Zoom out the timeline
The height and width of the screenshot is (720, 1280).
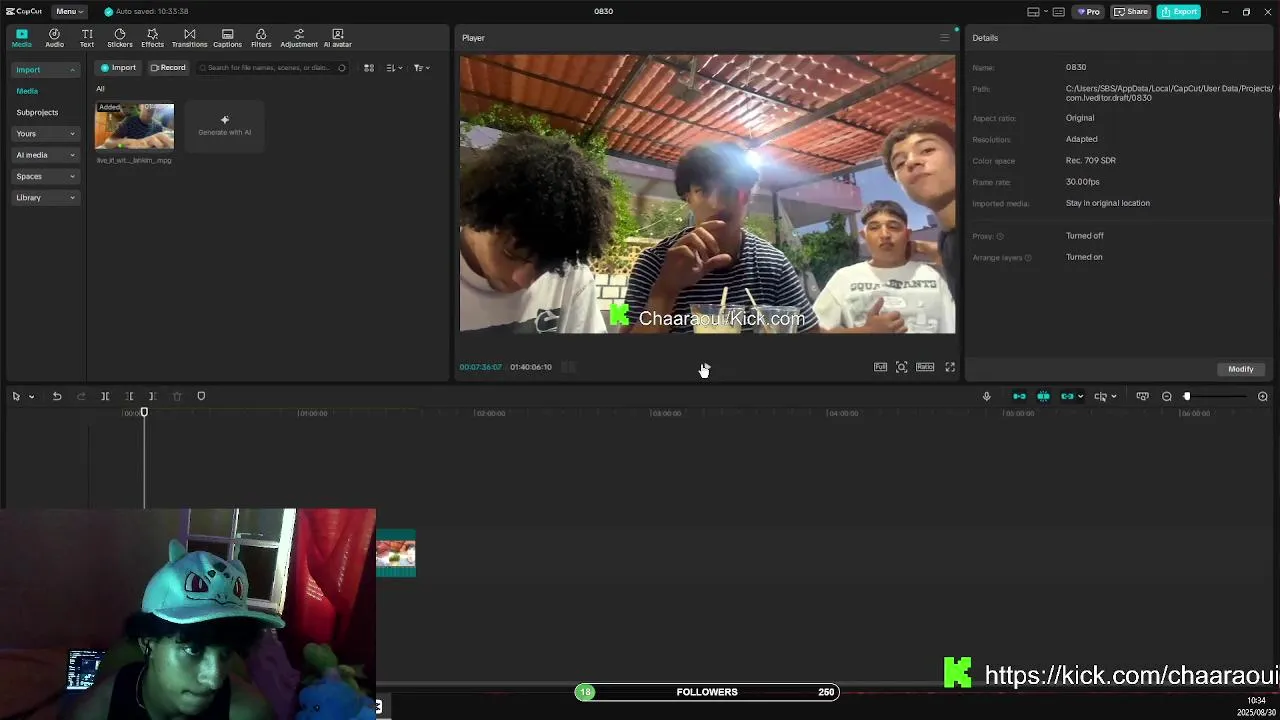pos(1166,397)
